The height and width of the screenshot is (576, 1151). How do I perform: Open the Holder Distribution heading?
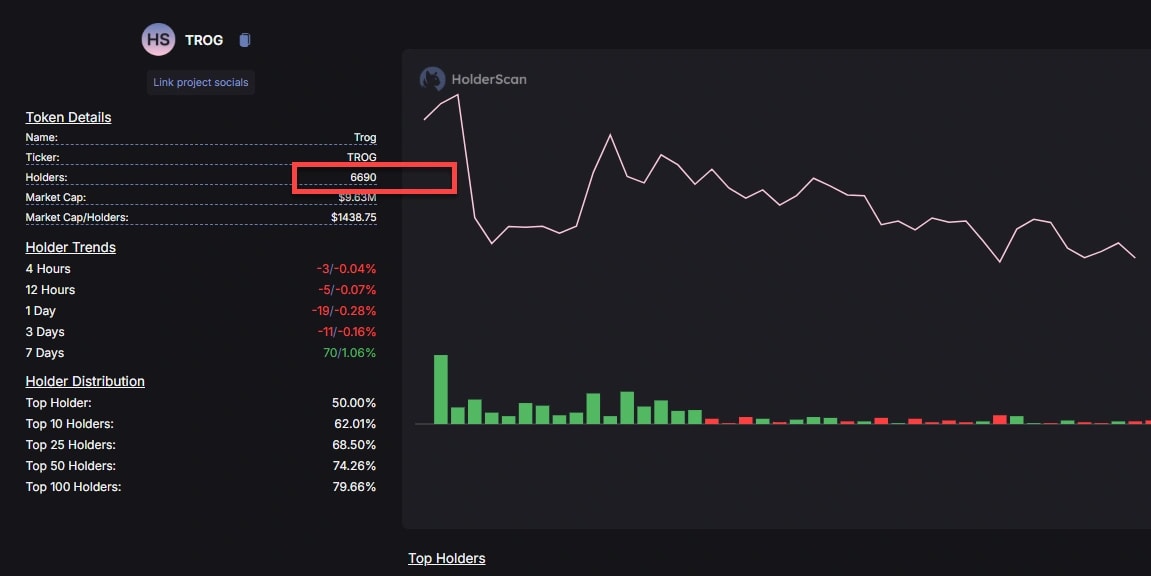pos(85,381)
